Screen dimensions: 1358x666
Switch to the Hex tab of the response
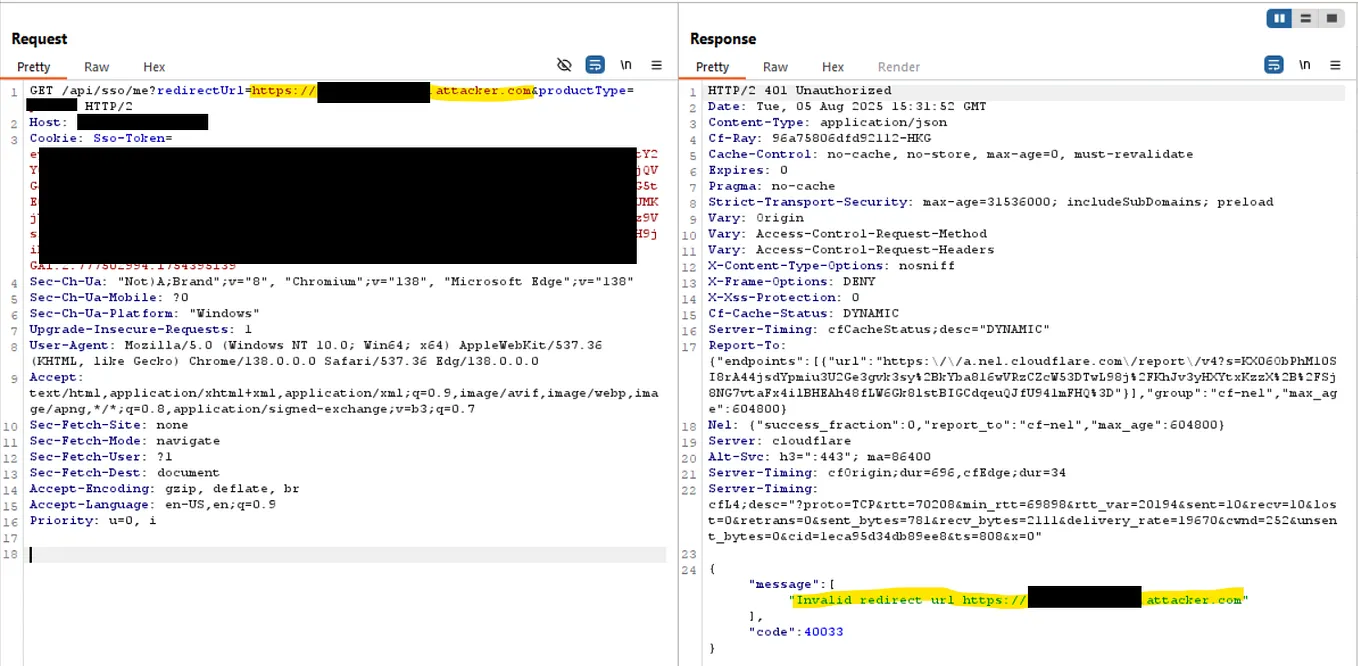tap(833, 67)
